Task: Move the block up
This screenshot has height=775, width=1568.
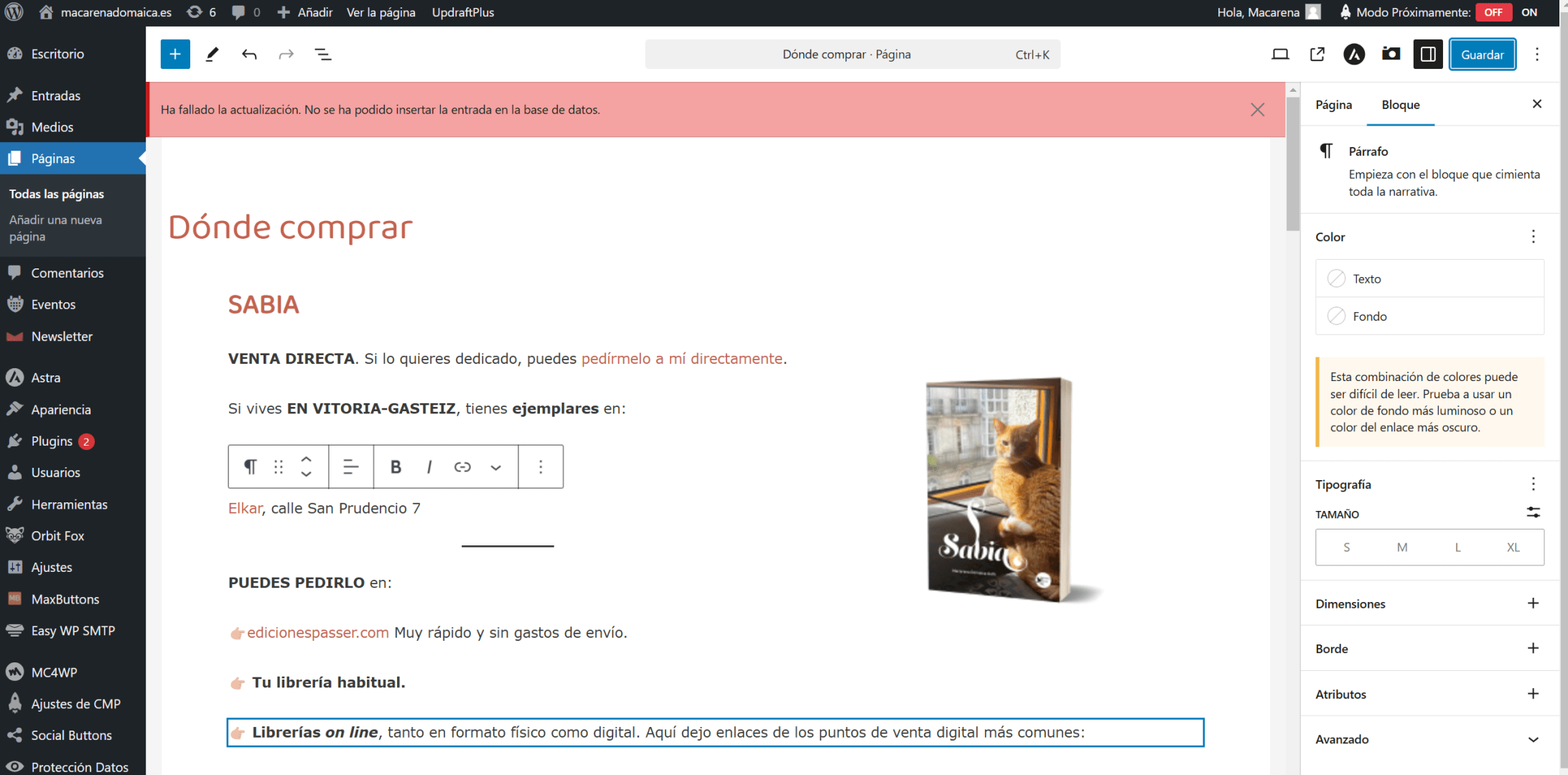Action: 307,459
